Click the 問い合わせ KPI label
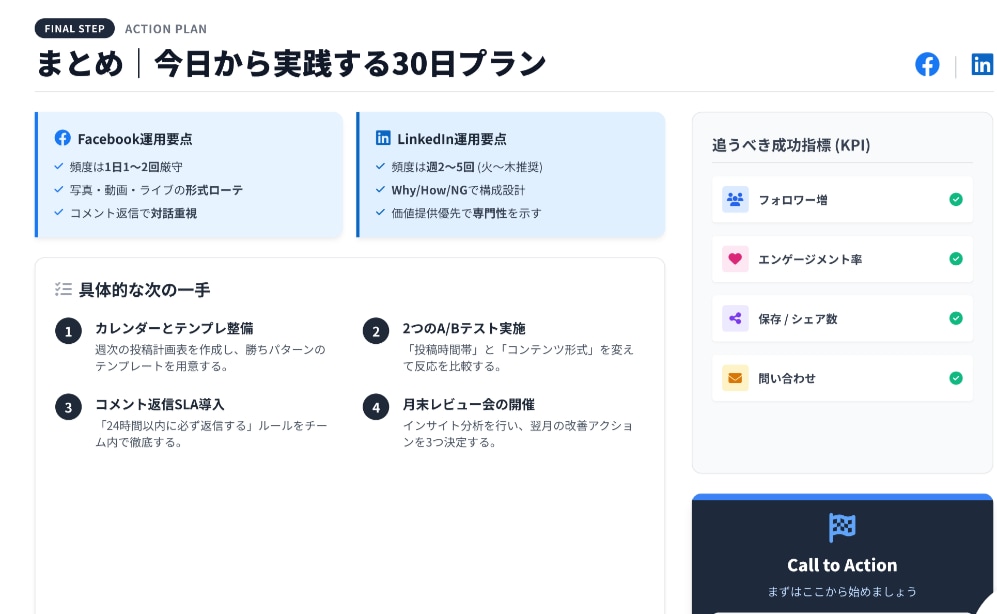 click(x=787, y=379)
